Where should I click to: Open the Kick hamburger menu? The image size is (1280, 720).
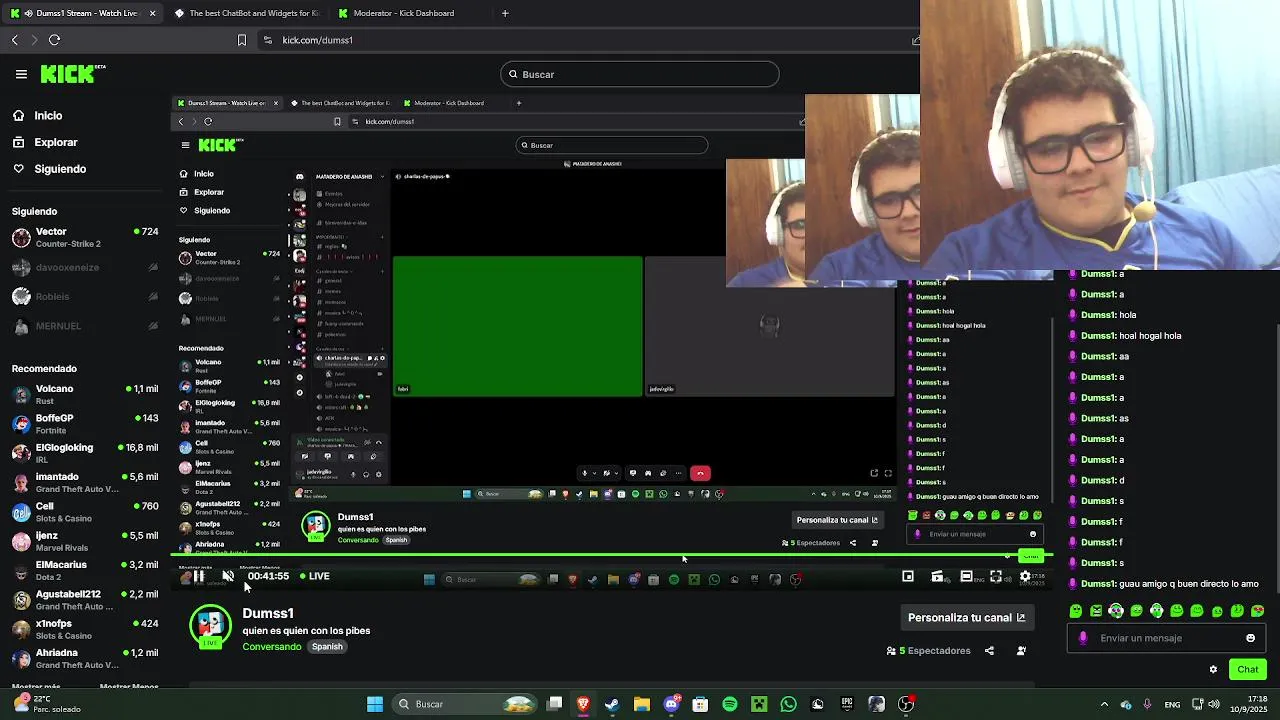click(21, 74)
